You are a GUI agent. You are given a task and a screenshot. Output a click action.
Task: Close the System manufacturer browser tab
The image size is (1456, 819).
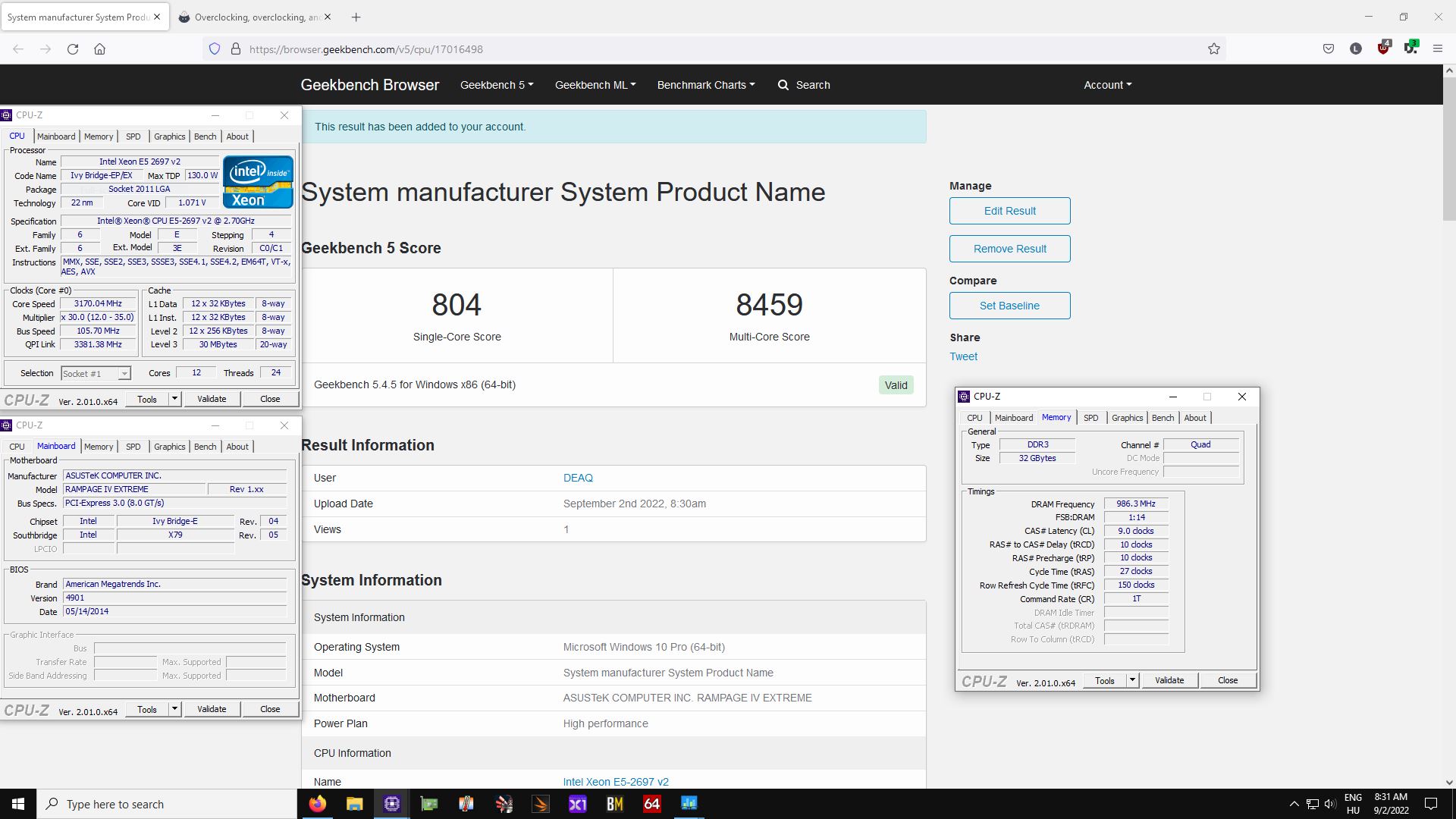pyautogui.click(x=157, y=17)
